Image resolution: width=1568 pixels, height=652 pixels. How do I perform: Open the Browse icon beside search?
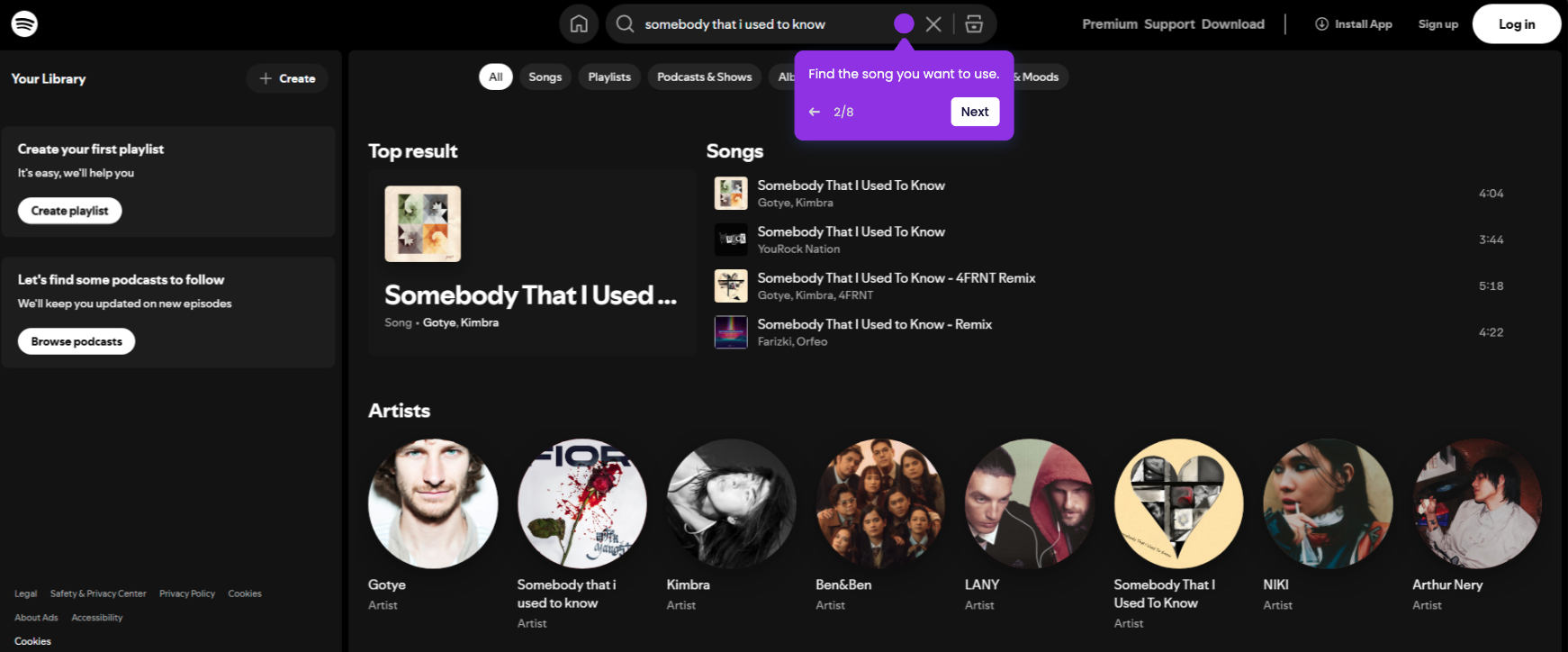coord(974,24)
